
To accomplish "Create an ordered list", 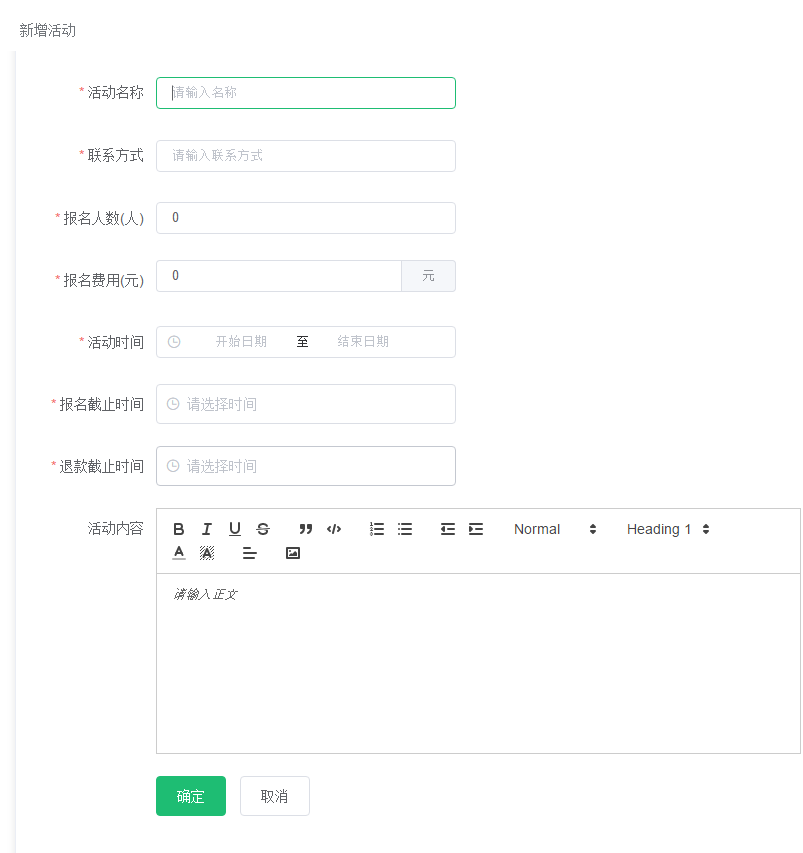I will tap(377, 529).
